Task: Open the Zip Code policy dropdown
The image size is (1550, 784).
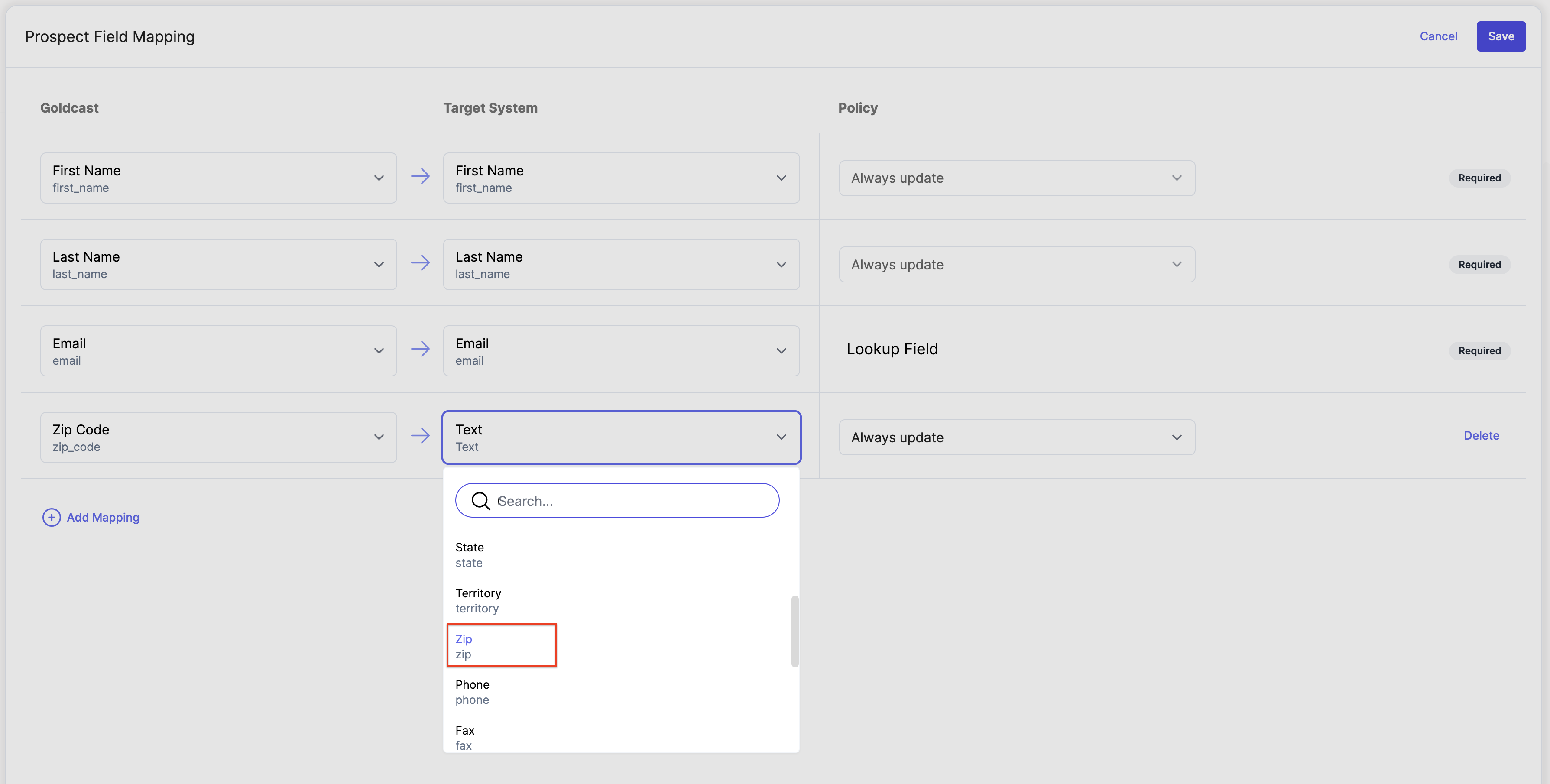Action: (1177, 437)
